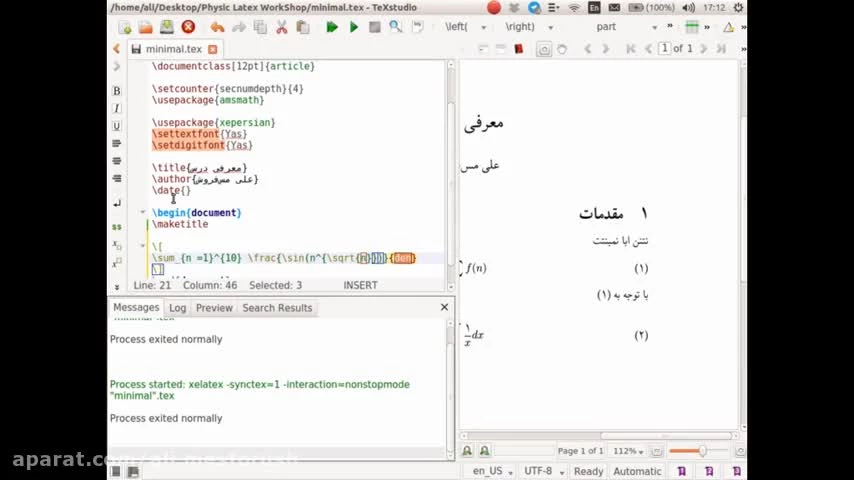Apply Italic formatting from the side toolbar
854x480 pixels.
pos(116,108)
